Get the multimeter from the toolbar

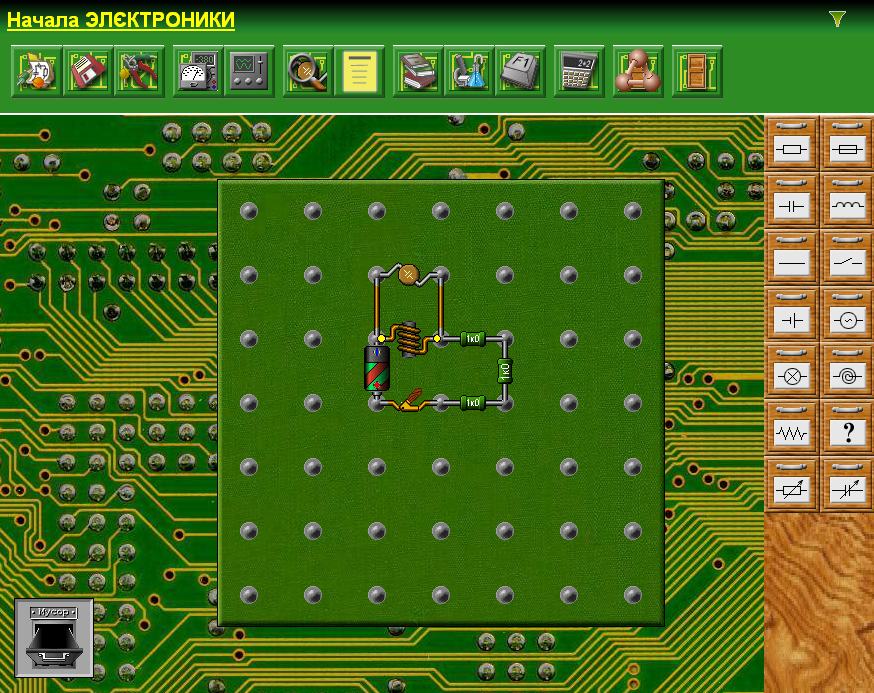[198, 71]
